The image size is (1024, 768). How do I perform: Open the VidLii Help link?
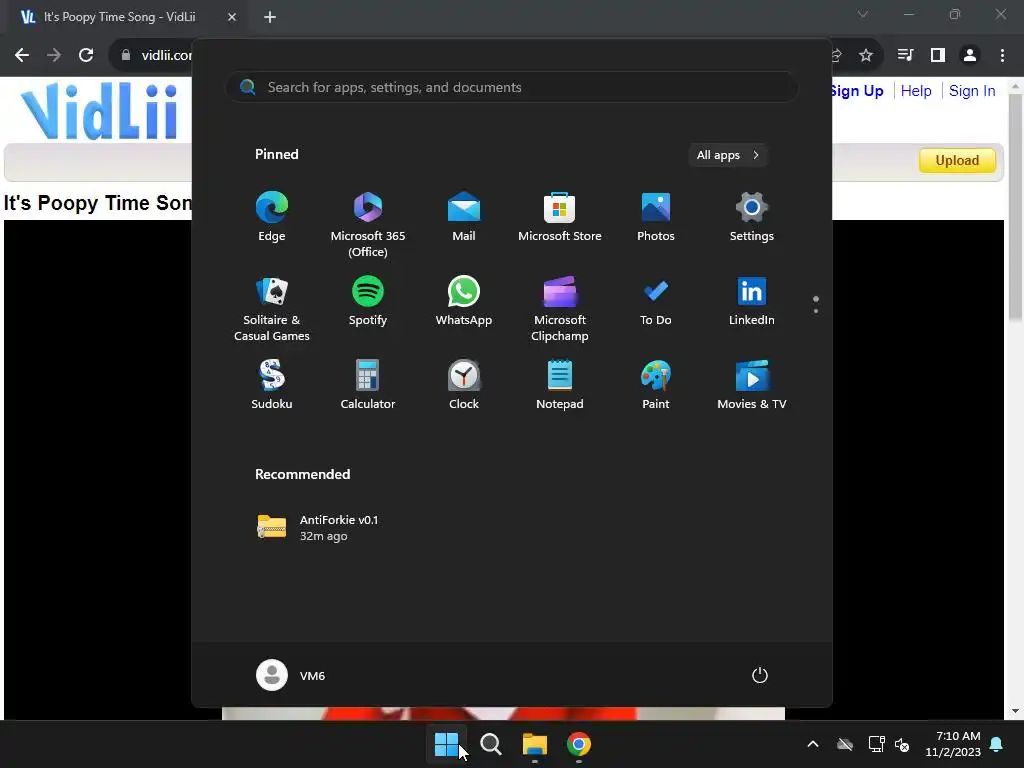(x=916, y=91)
